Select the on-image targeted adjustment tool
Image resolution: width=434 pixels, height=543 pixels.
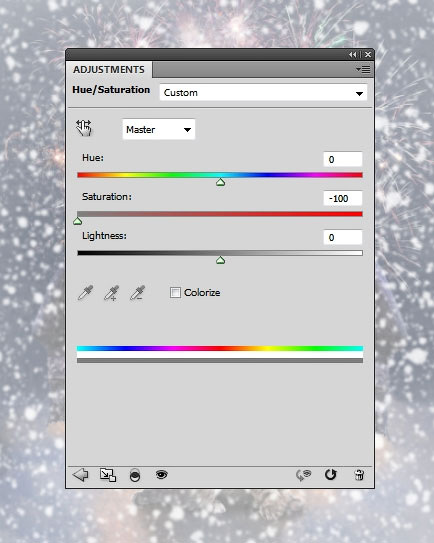[x=83, y=128]
